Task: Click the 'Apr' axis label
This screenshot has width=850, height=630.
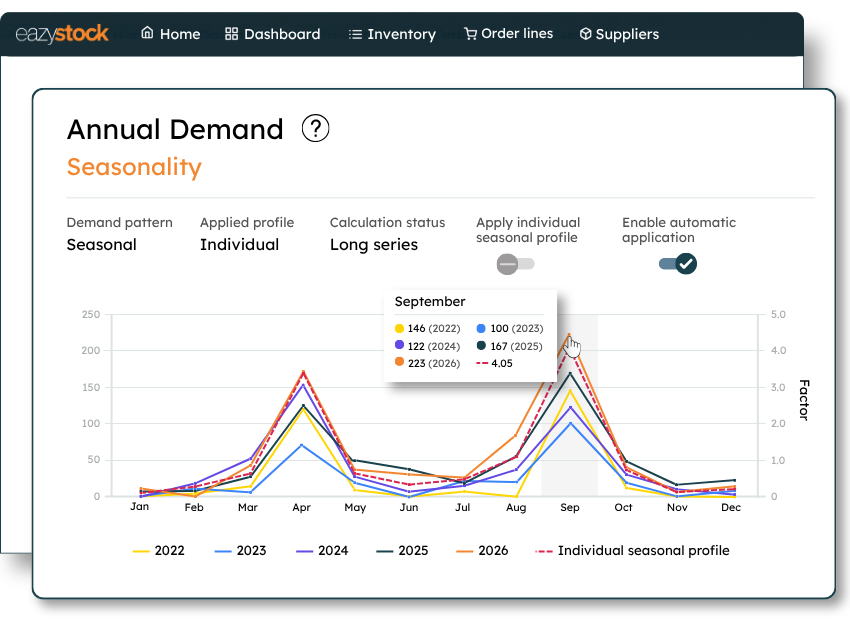Action: point(301,507)
